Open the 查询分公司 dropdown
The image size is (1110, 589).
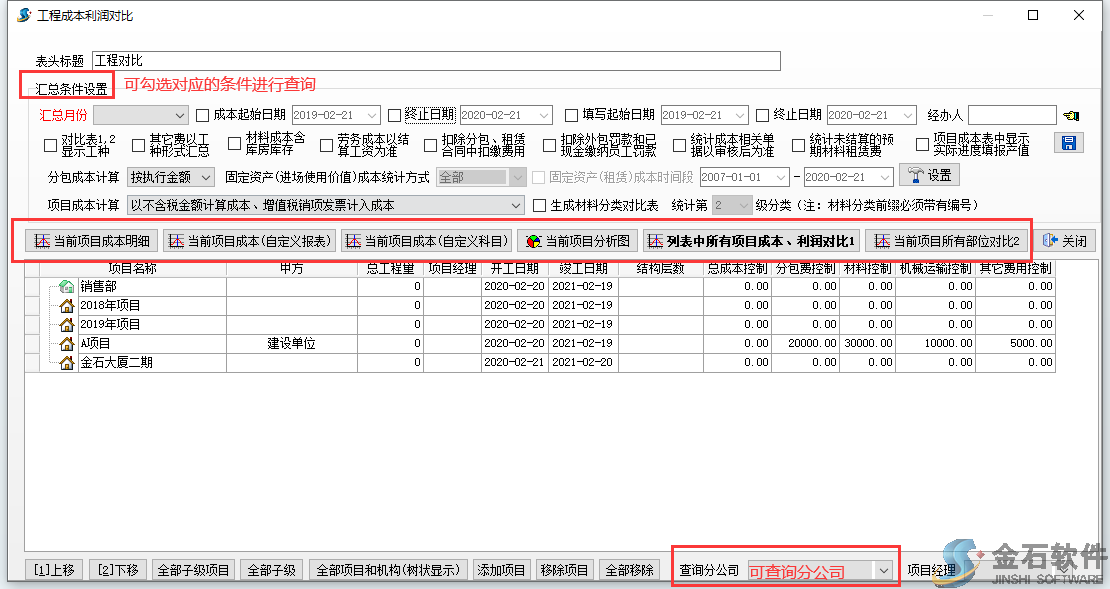pos(883,570)
